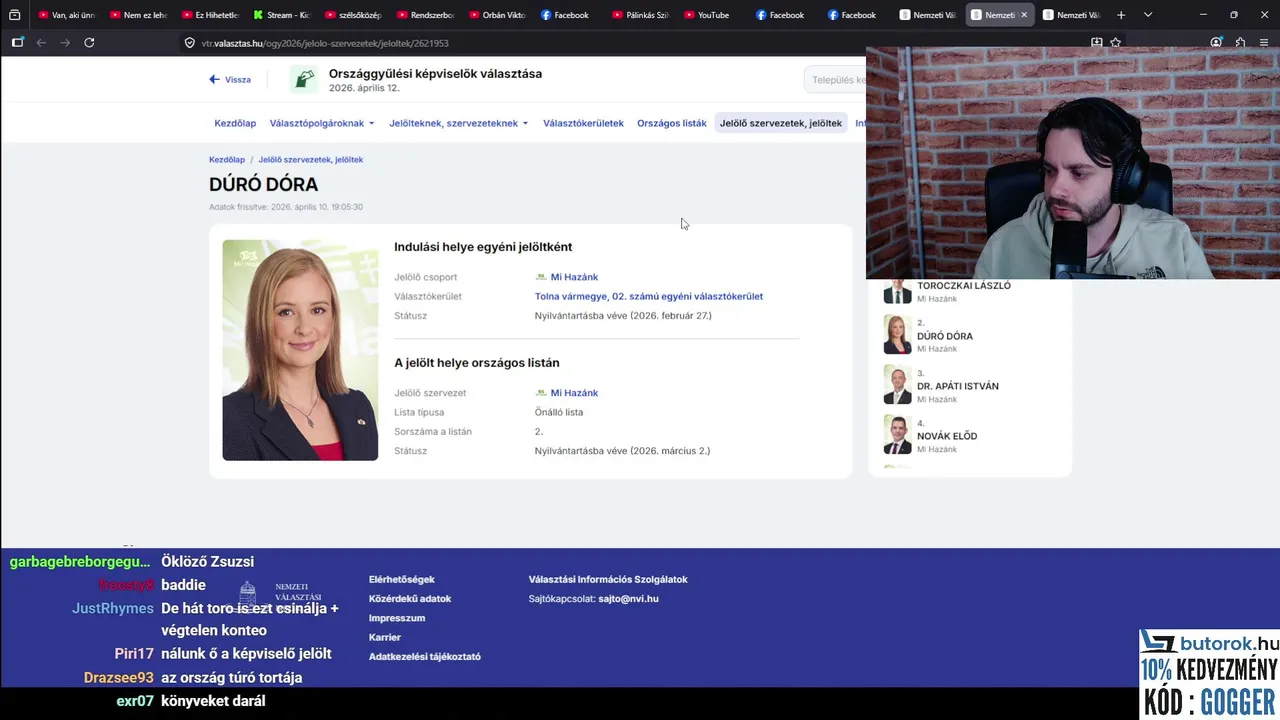The width and height of the screenshot is (1280, 720).
Task: Open Közérdekű adatok footer link
Action: tap(410, 598)
